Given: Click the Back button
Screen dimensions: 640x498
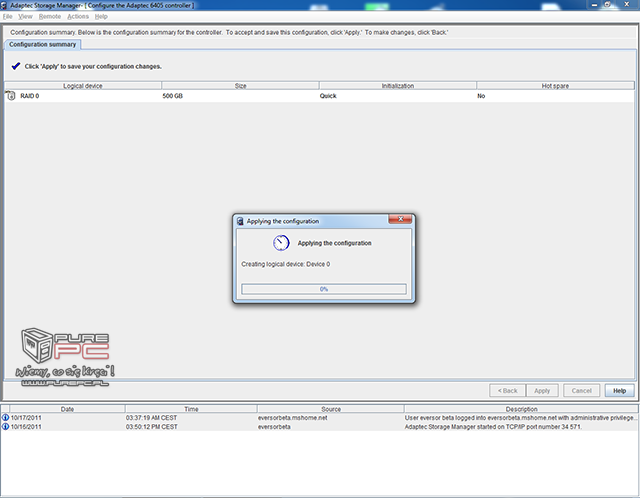Looking at the screenshot, I should tap(507, 391).
